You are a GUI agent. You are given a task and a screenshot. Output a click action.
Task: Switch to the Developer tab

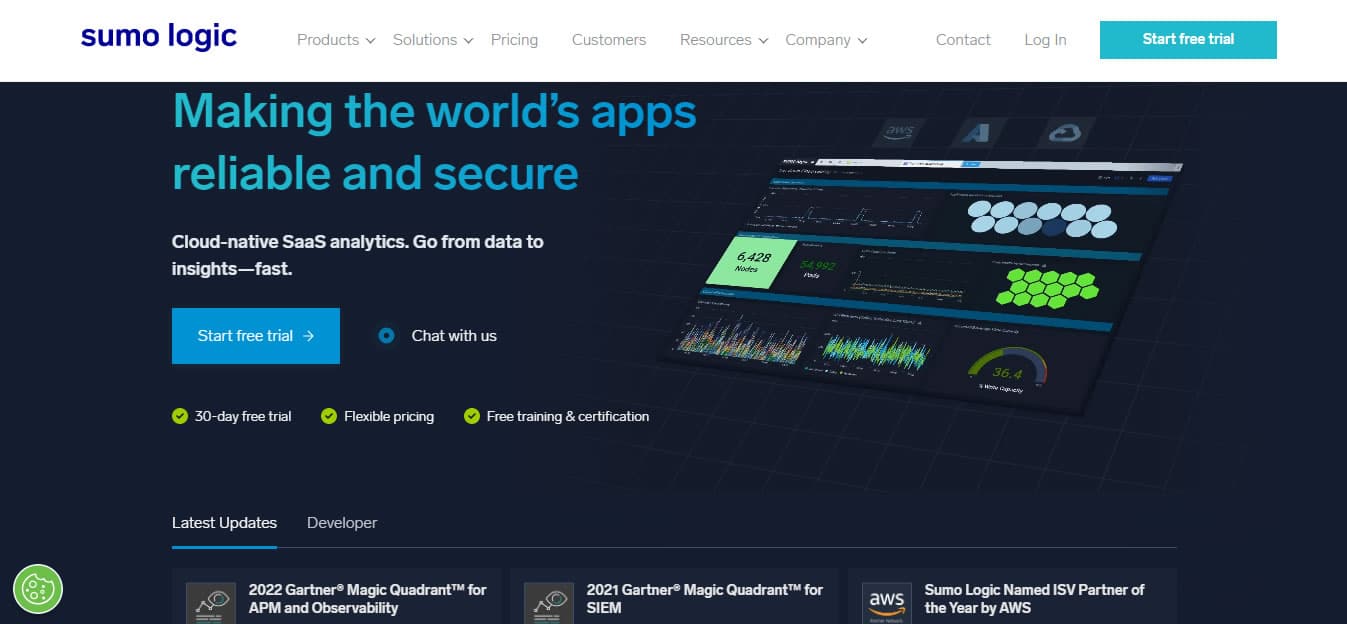click(342, 523)
